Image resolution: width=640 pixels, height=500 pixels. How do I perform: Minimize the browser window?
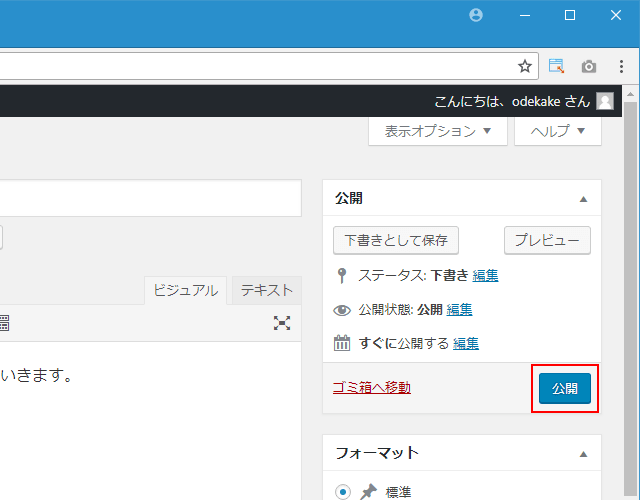click(525, 16)
